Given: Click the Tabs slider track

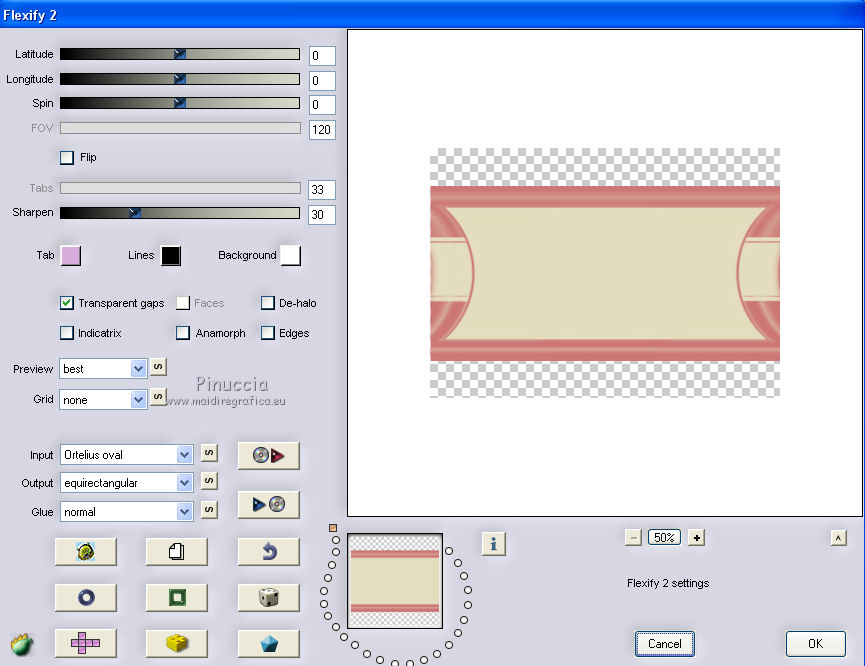Looking at the screenshot, I should 180,188.
